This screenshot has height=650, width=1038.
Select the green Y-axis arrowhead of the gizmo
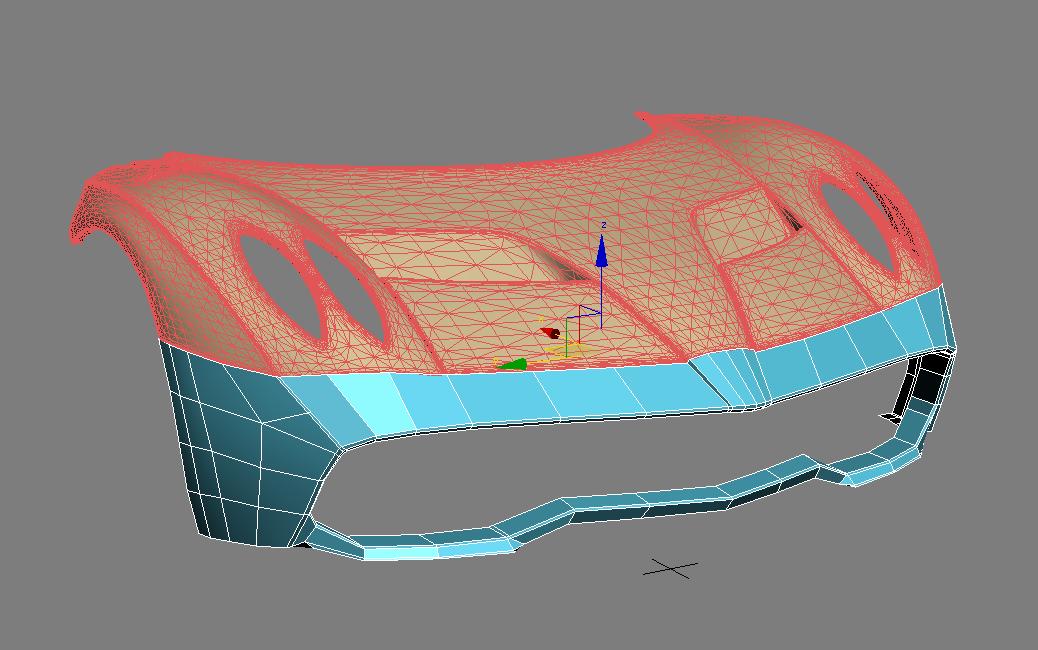point(512,365)
